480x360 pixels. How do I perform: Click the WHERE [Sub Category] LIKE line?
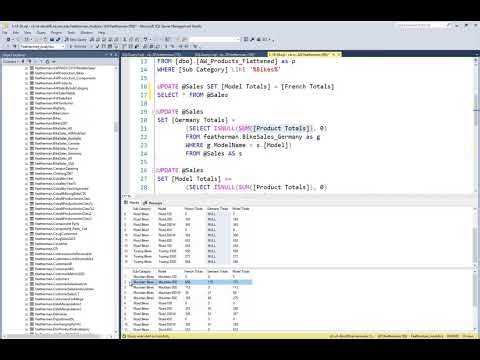(x=219, y=70)
